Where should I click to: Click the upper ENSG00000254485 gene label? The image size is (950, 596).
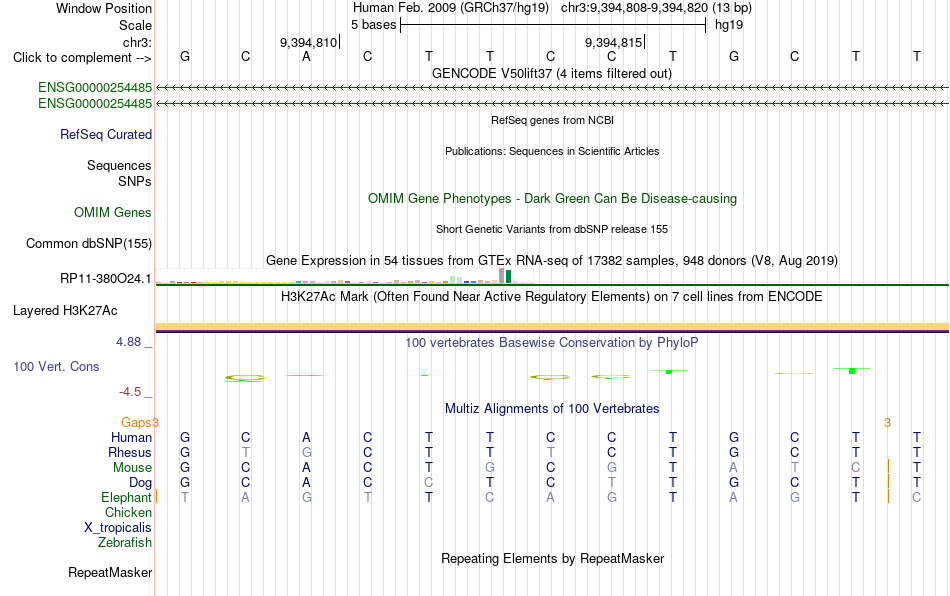pos(95,87)
